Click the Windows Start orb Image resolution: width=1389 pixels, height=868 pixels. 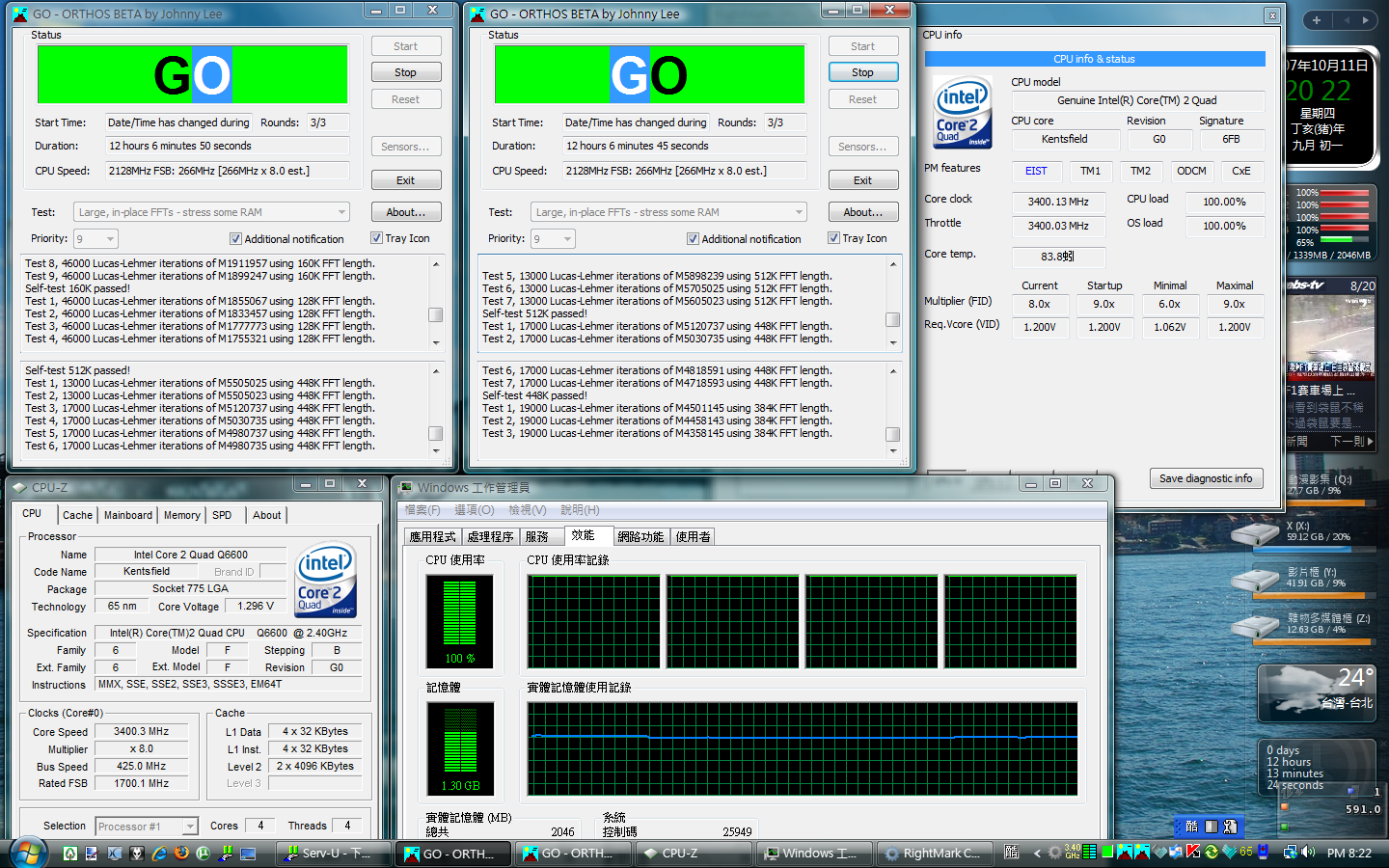pos(26,853)
